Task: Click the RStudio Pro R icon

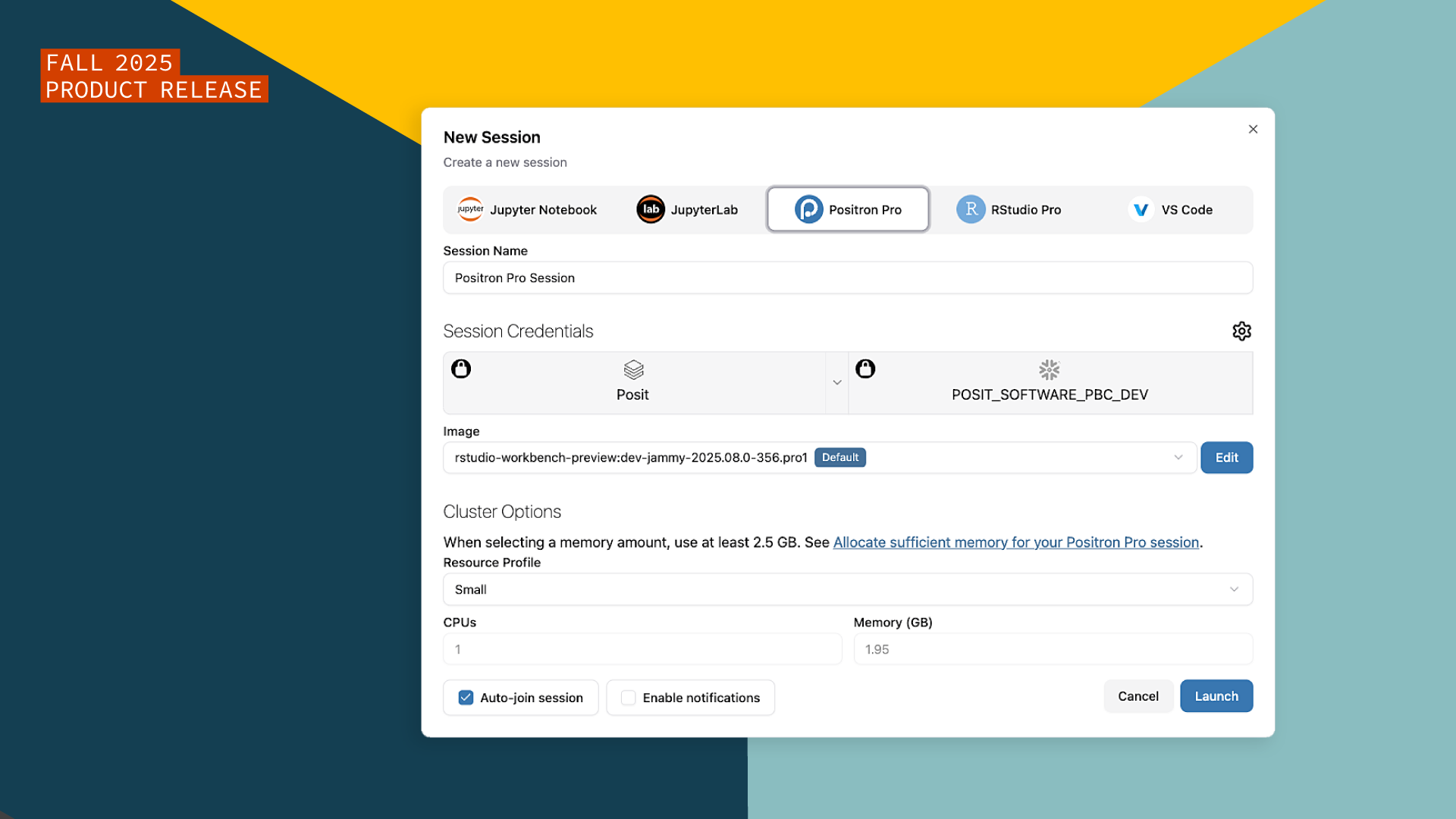Action: coord(971,209)
